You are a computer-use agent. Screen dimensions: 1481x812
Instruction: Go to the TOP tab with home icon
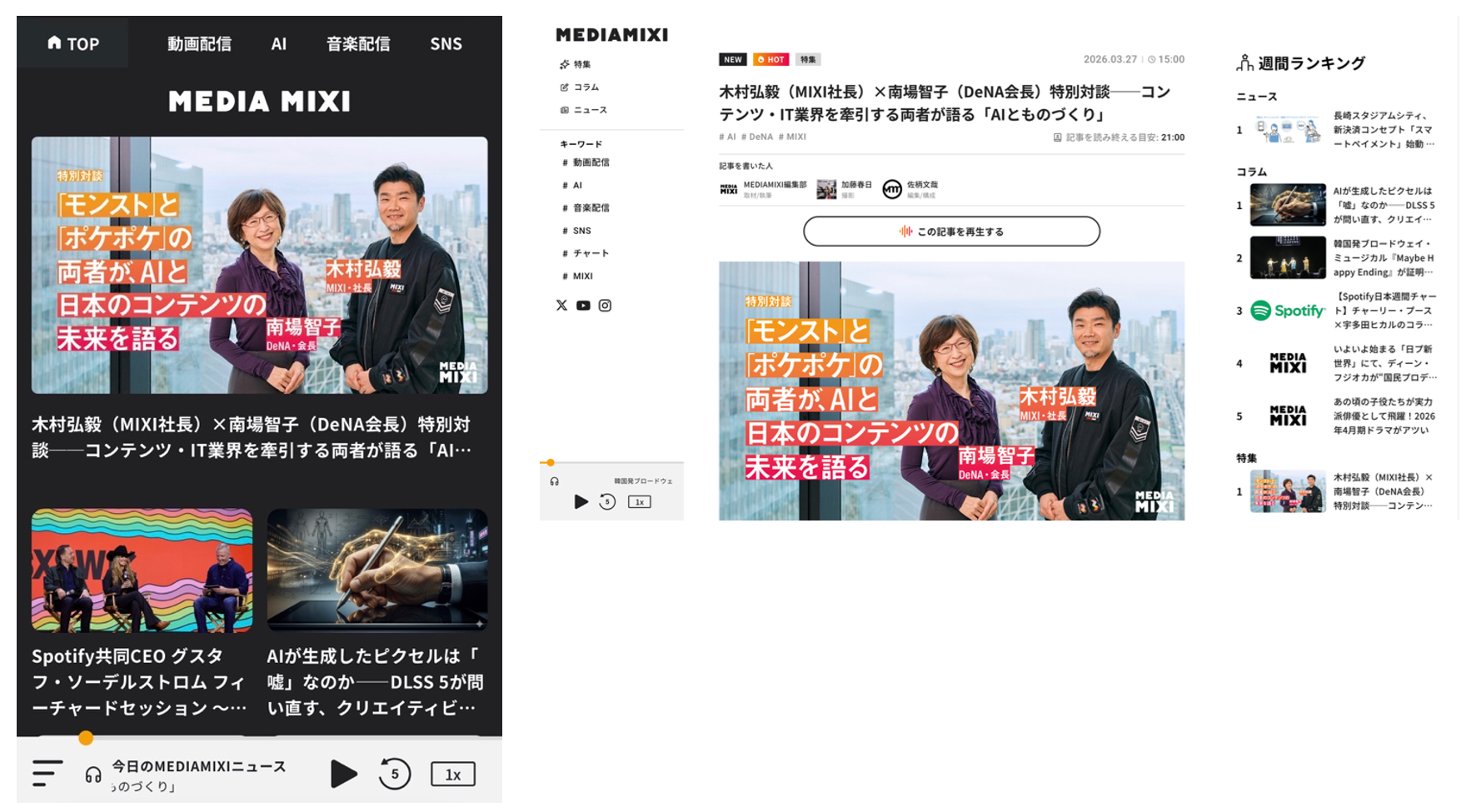coord(73,43)
